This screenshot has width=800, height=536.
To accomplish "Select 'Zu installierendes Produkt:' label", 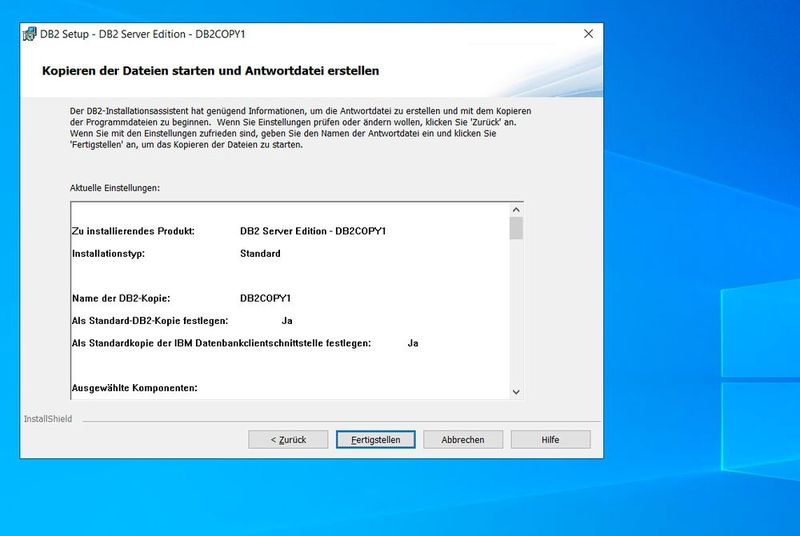I will pos(133,231).
